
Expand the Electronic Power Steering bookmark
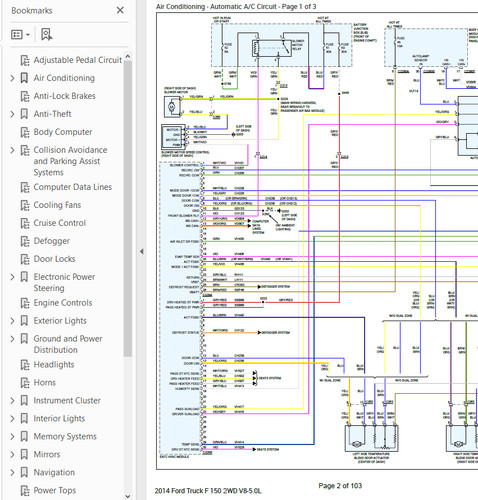[12, 277]
